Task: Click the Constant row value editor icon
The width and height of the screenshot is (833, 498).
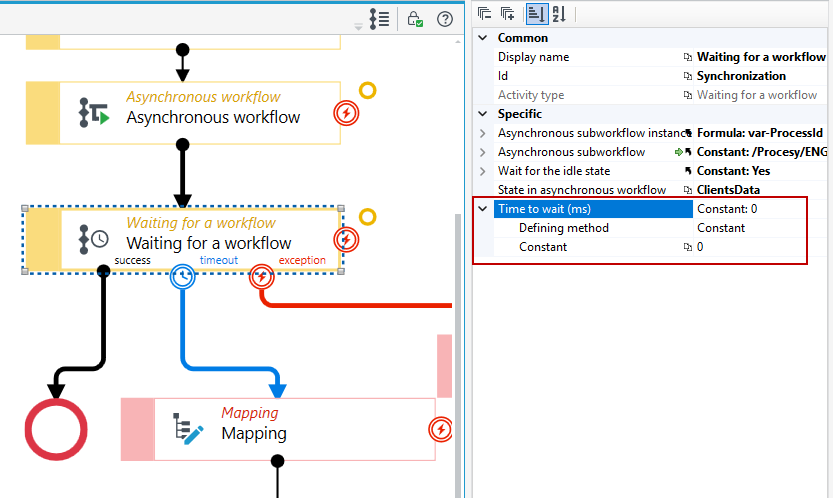Action: [687, 247]
